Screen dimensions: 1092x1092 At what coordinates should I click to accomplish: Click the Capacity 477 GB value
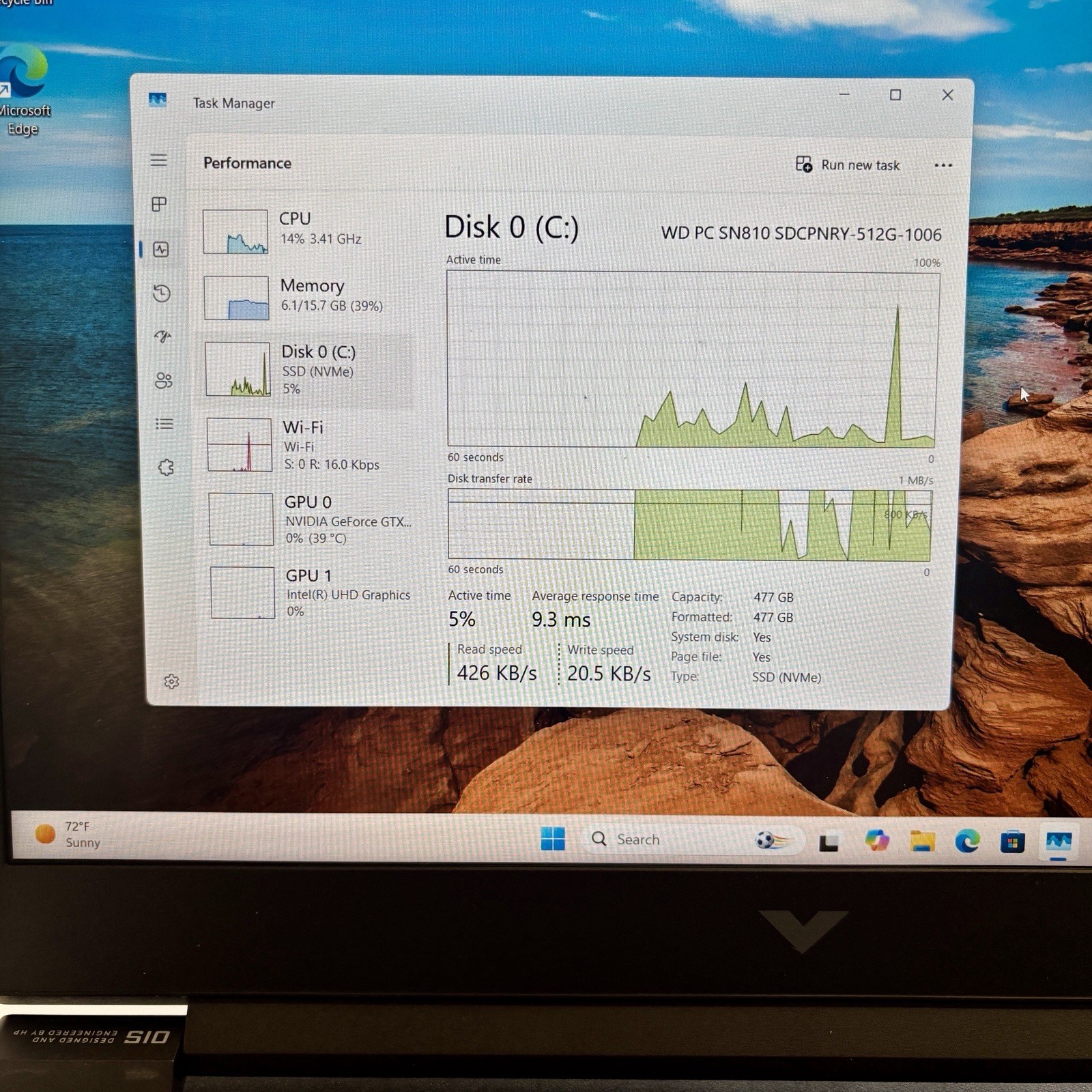[x=773, y=597]
